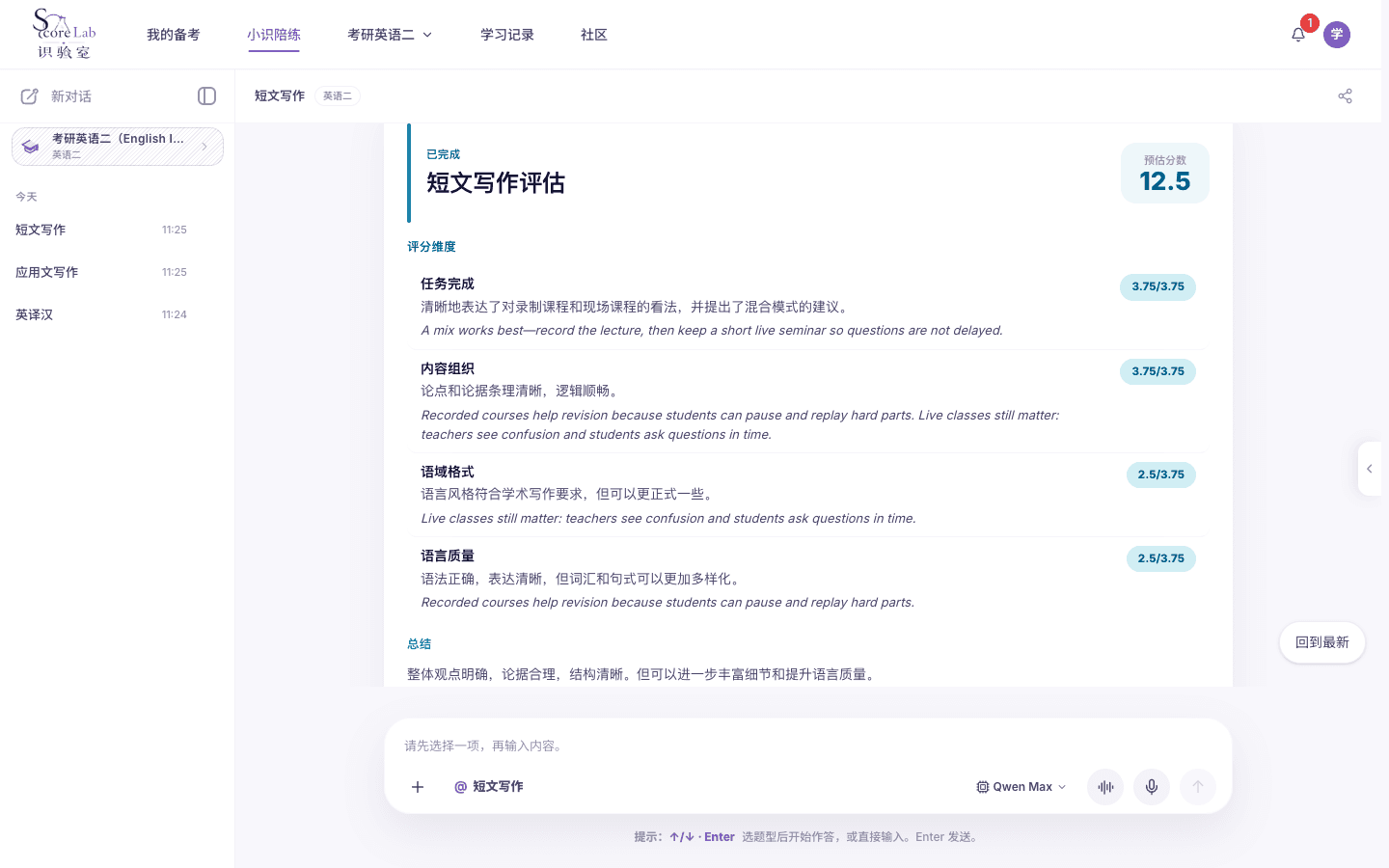This screenshot has width=1389, height=868.
Task: Click the @ 短文写作 question type chip
Action: [489, 787]
